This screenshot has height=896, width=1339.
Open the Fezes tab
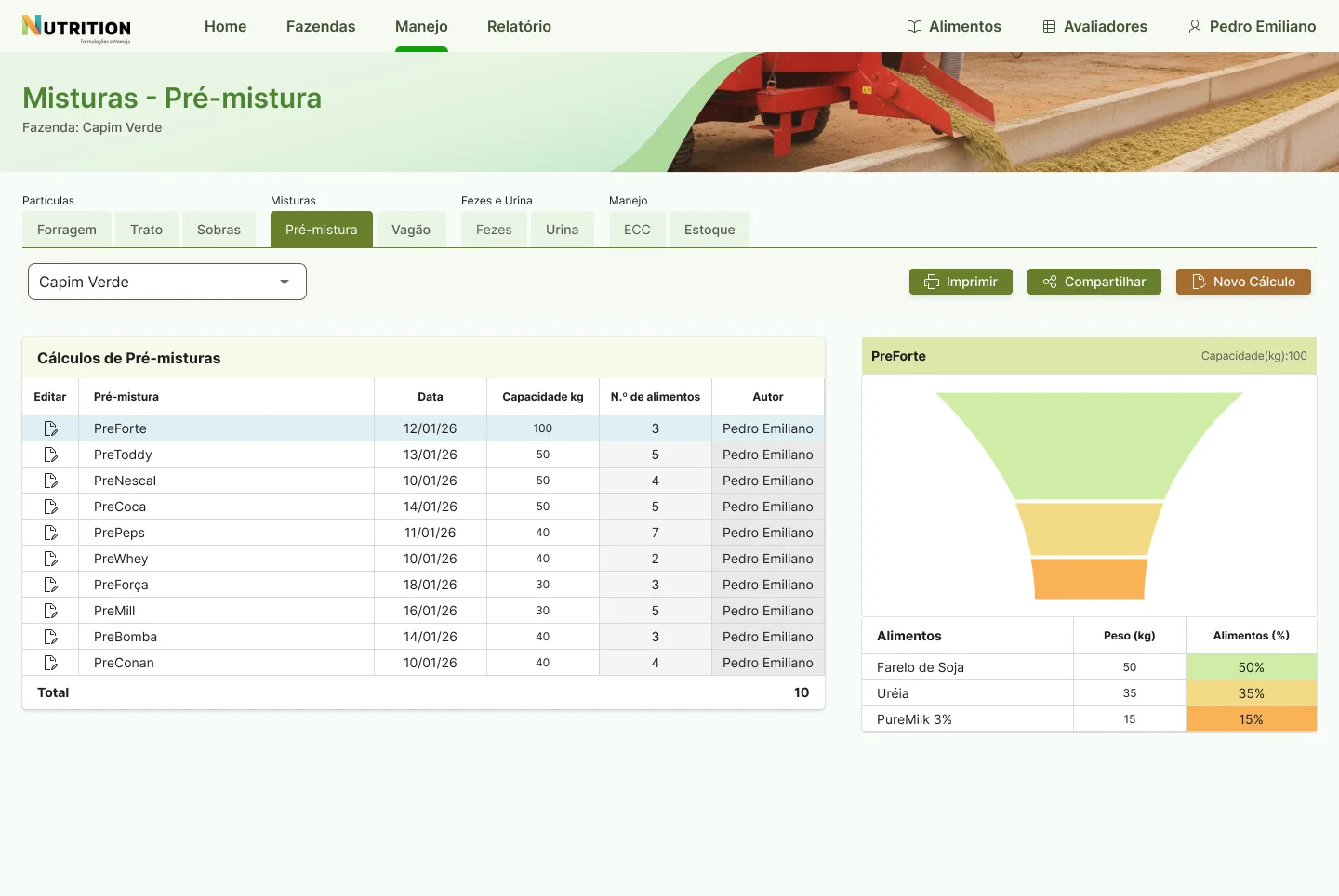tap(494, 230)
